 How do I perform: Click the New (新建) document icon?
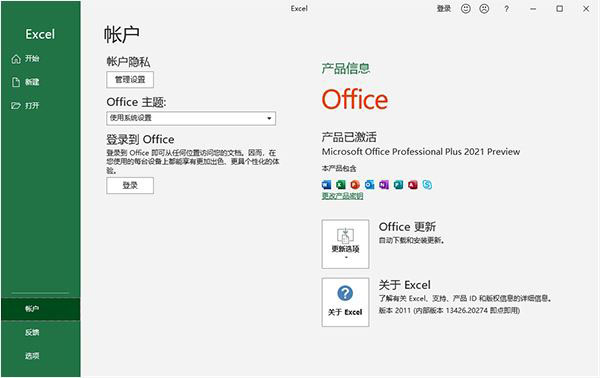click(16, 82)
